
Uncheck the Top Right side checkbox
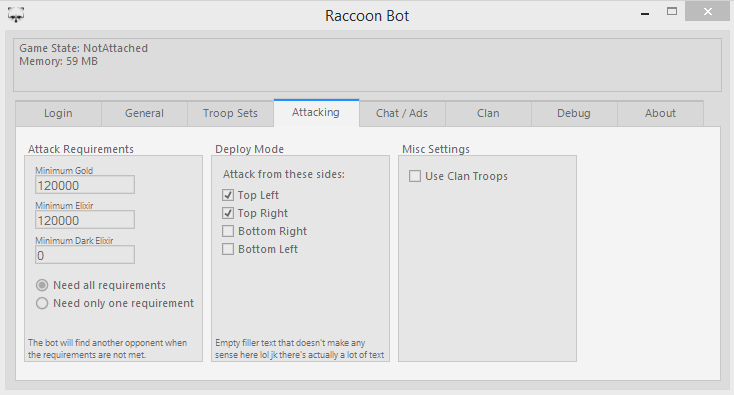tap(228, 213)
